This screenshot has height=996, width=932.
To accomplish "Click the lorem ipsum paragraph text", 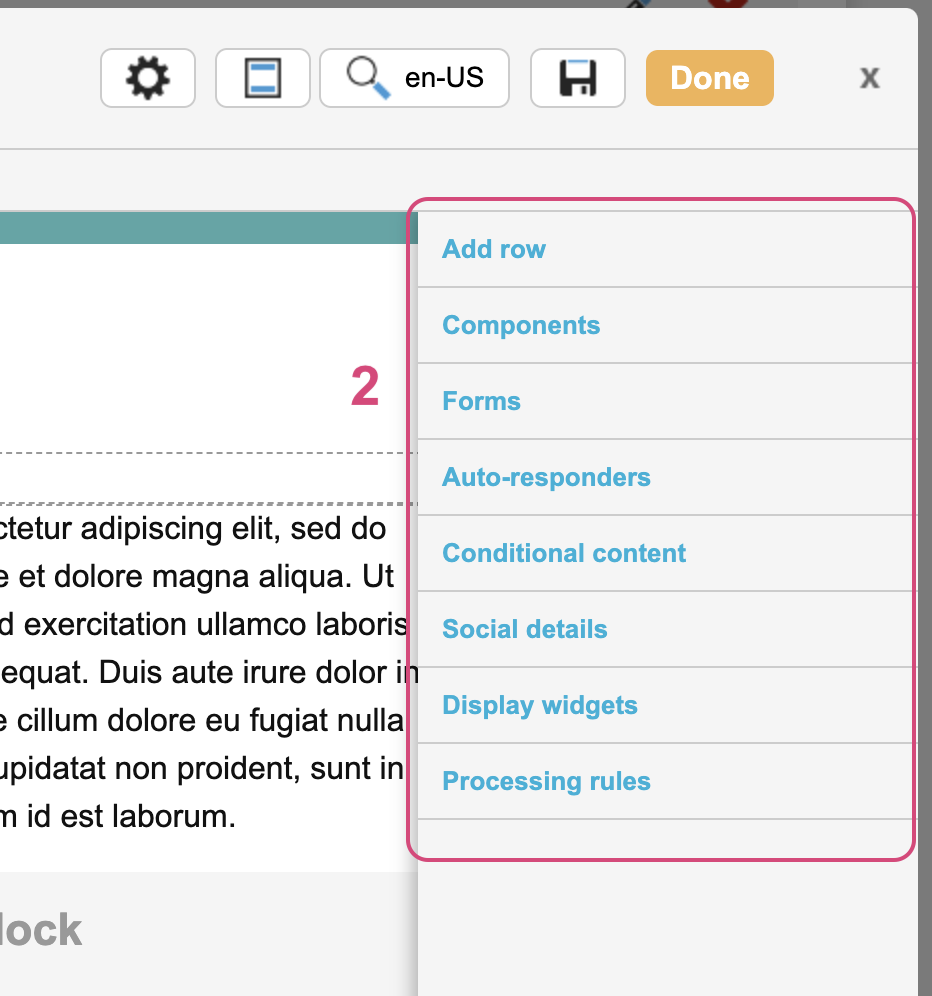I will tap(200, 672).
